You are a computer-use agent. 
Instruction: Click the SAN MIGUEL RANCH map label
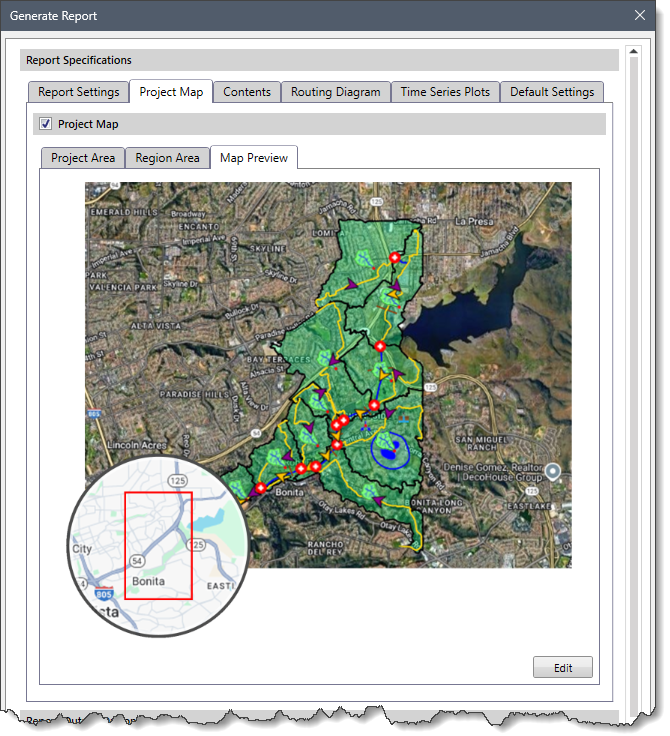pos(481,444)
